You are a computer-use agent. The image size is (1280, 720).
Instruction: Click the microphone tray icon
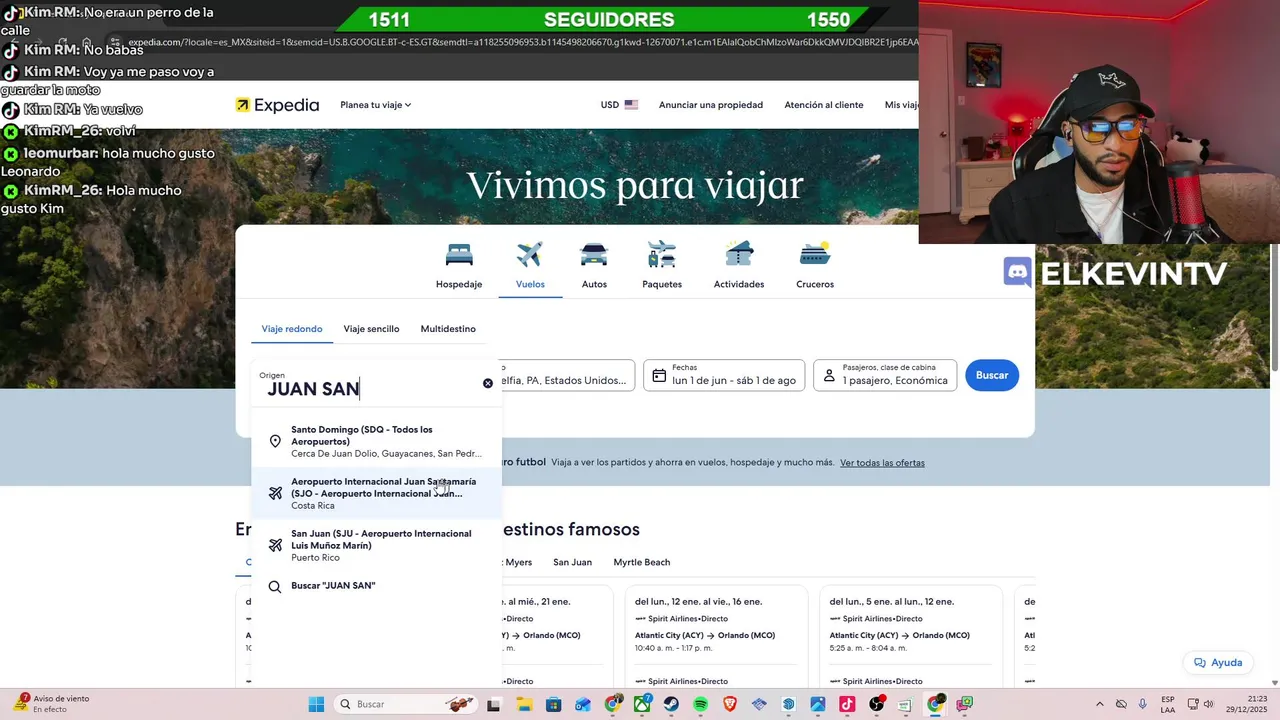click(1143, 704)
